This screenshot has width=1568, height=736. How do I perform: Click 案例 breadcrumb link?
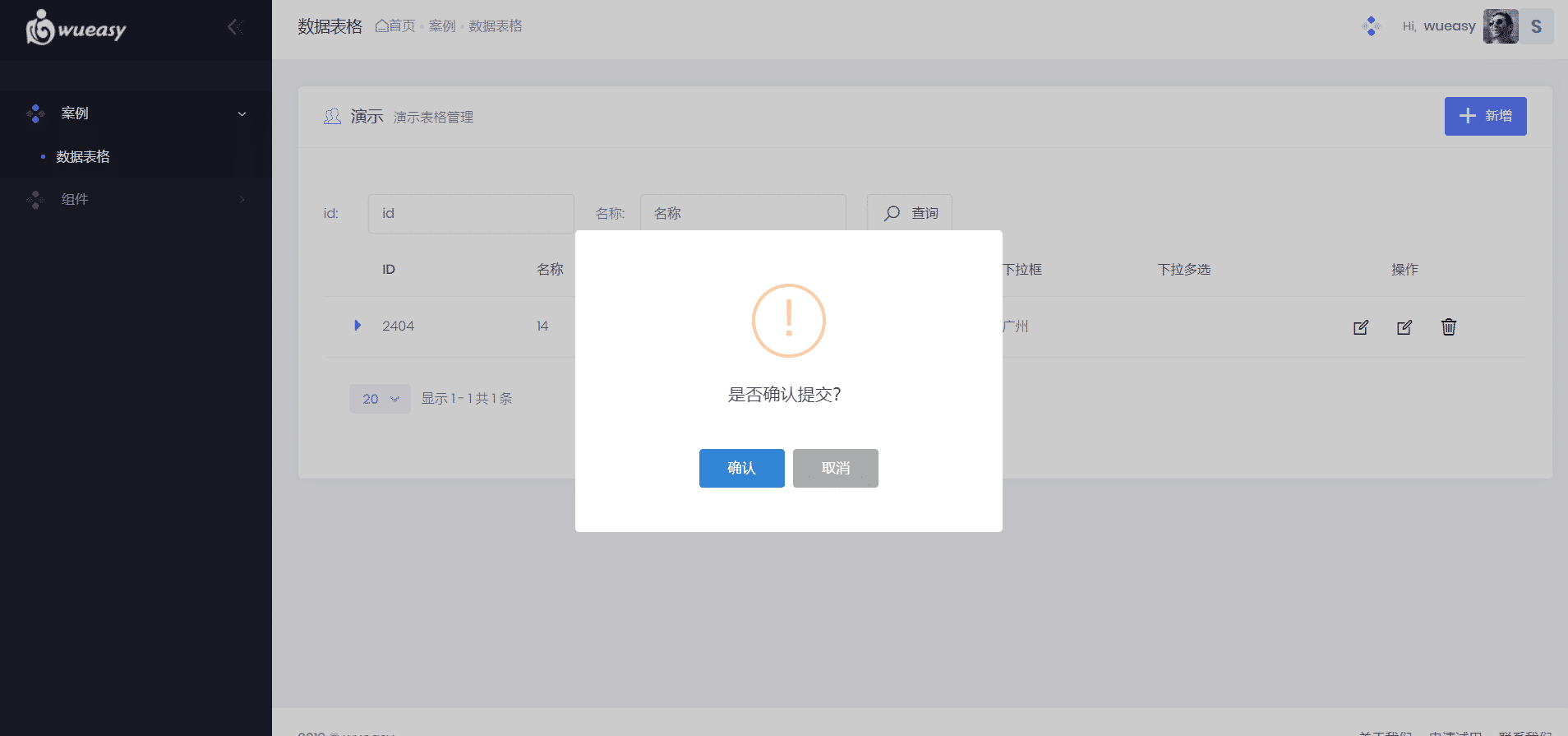pos(442,25)
